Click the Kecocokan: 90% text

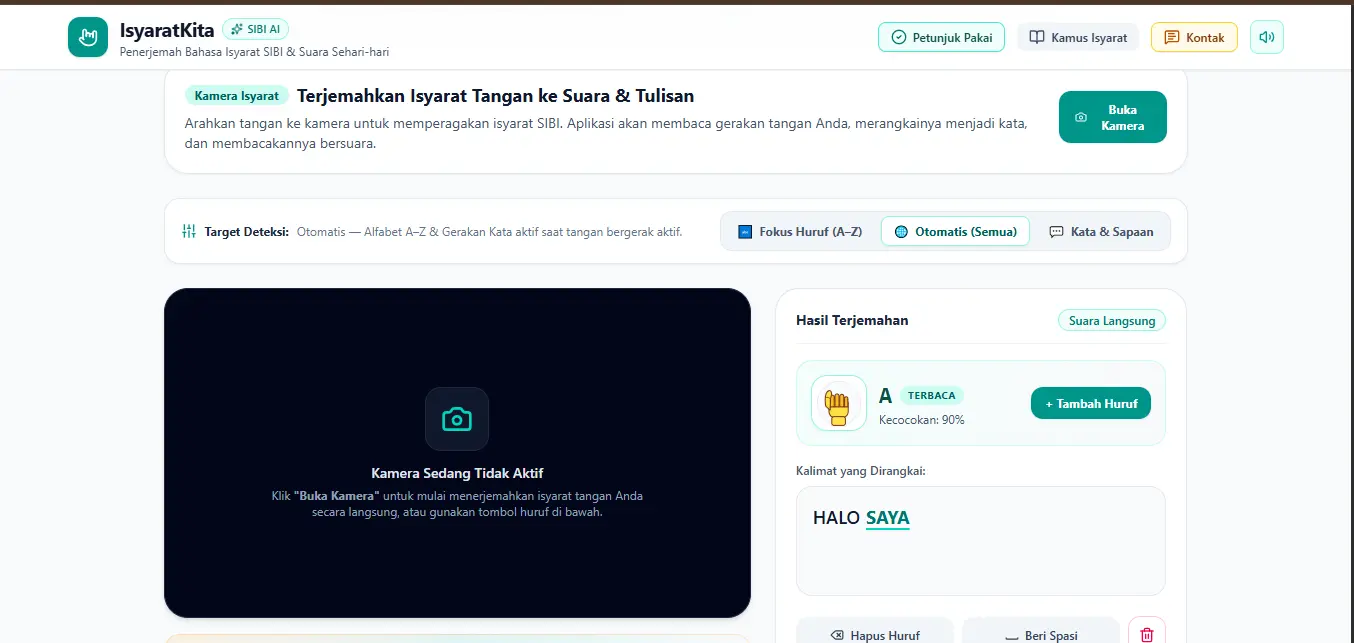(922, 420)
